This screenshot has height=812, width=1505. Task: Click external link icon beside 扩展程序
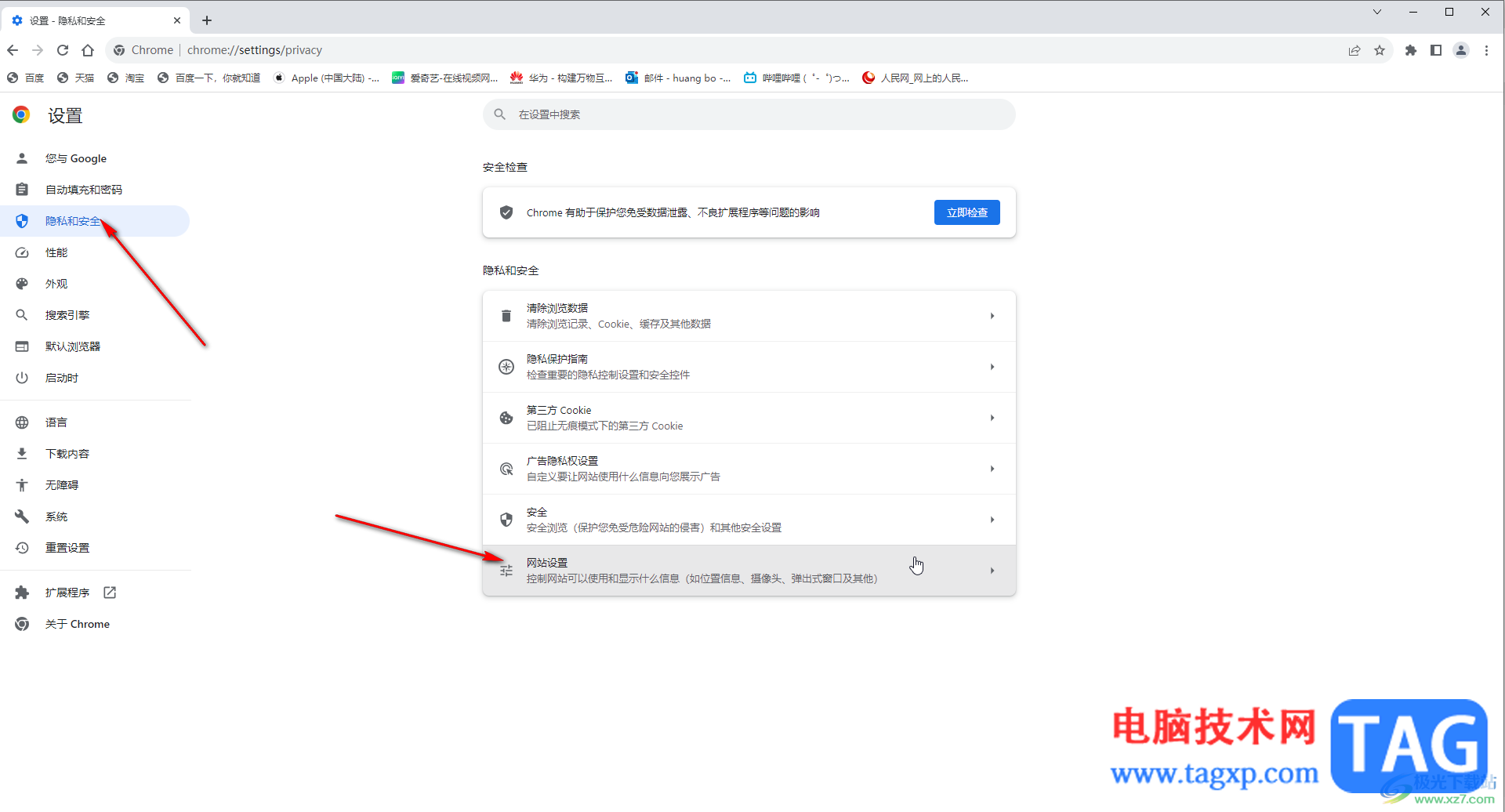tap(110, 593)
